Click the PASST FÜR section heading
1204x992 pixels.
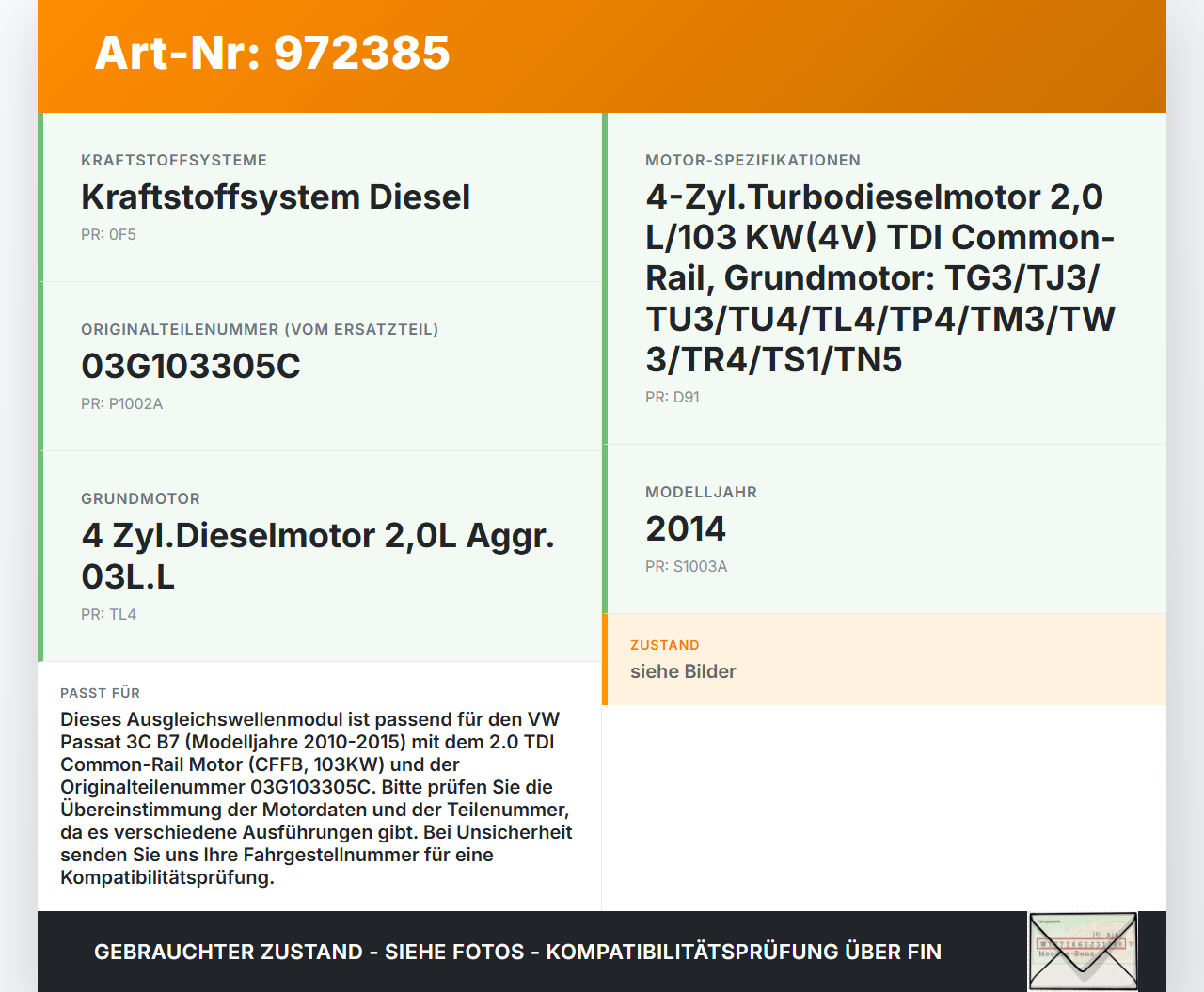[x=100, y=693]
